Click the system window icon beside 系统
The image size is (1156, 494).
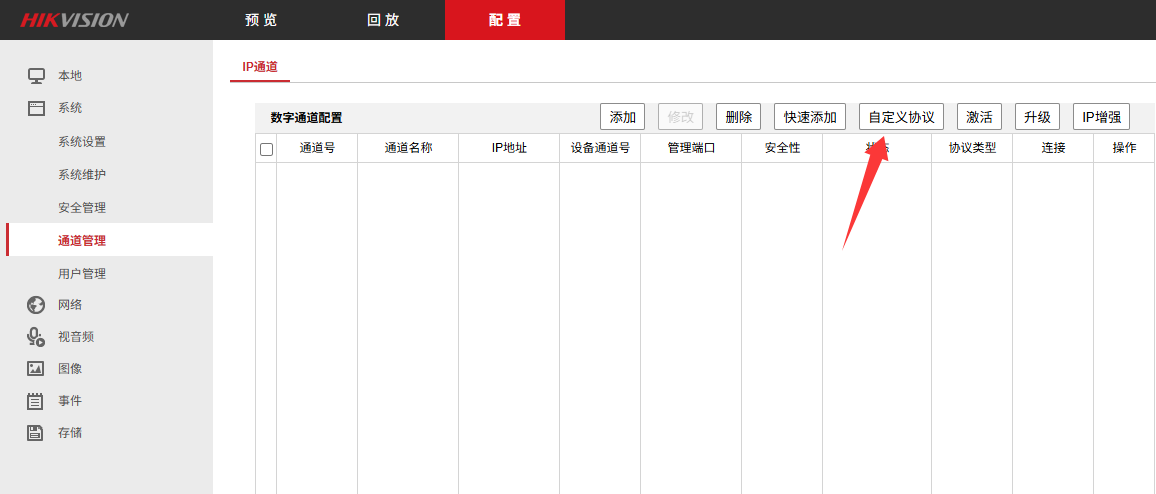(36, 108)
